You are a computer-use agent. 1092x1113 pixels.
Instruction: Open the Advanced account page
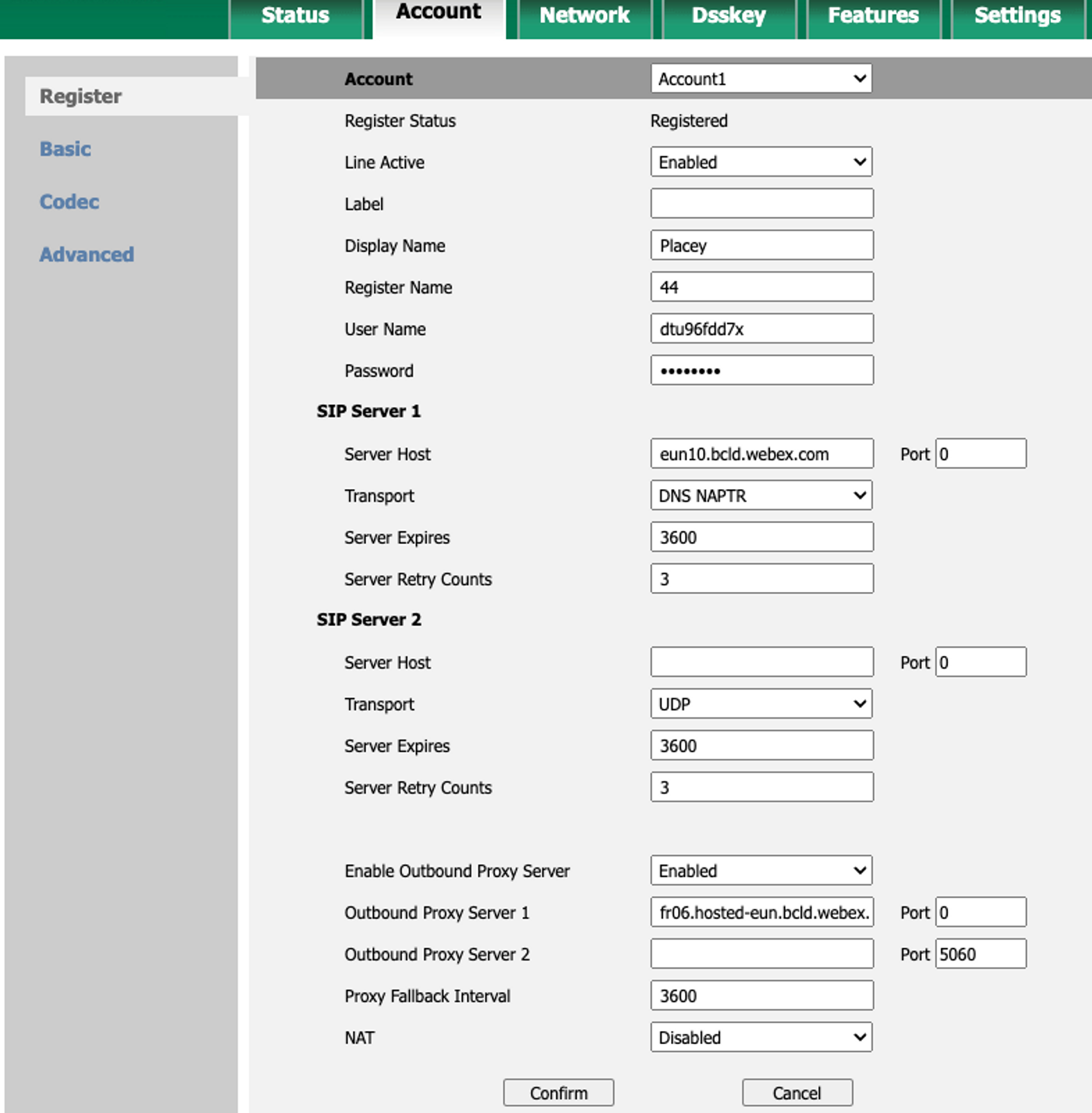click(87, 255)
